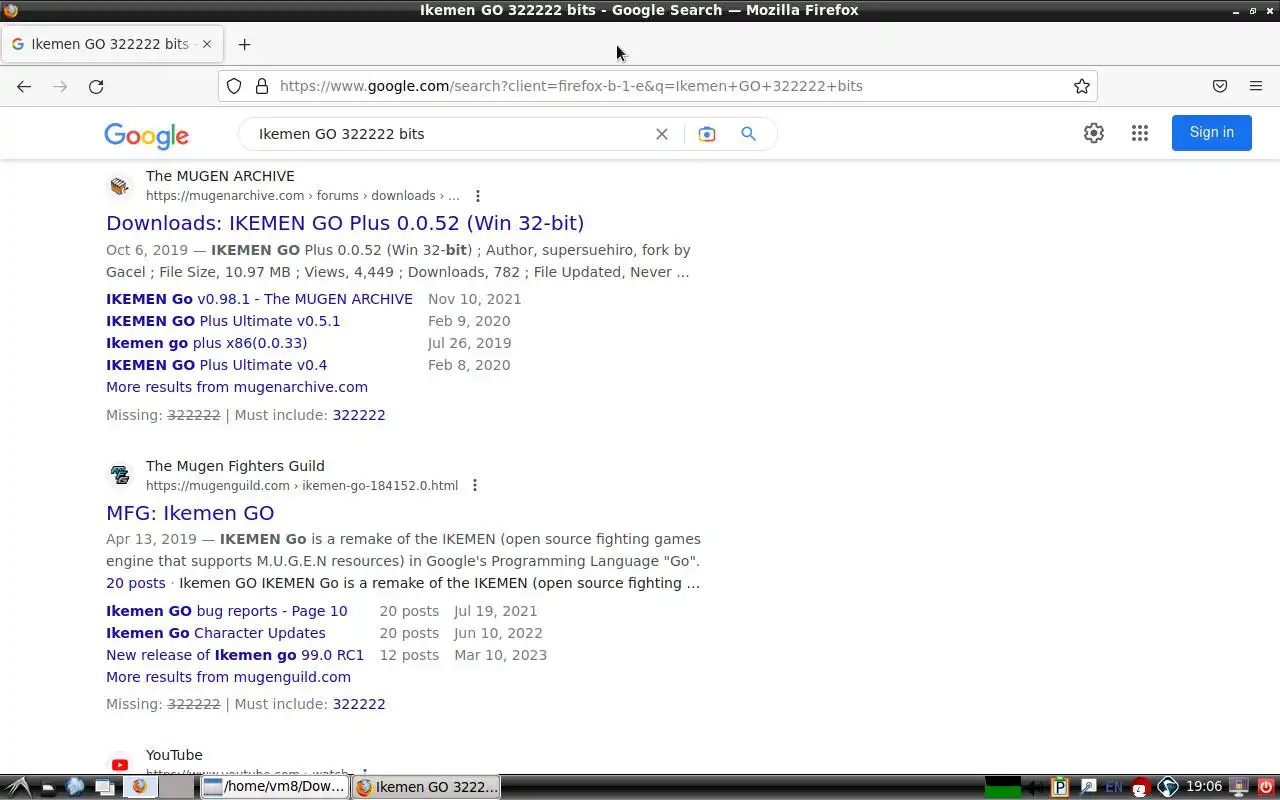Switch to /home/vm8/Dow... taskbar window
The width and height of the screenshot is (1280, 800).
(x=274, y=787)
